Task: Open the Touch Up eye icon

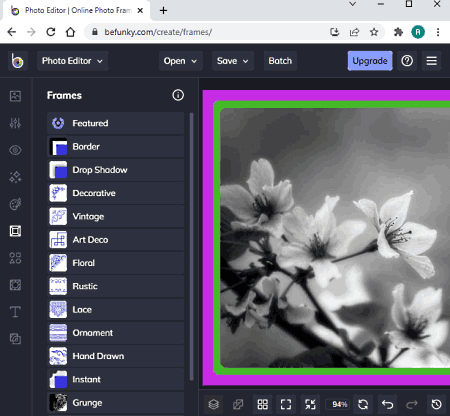Action: 15,150
